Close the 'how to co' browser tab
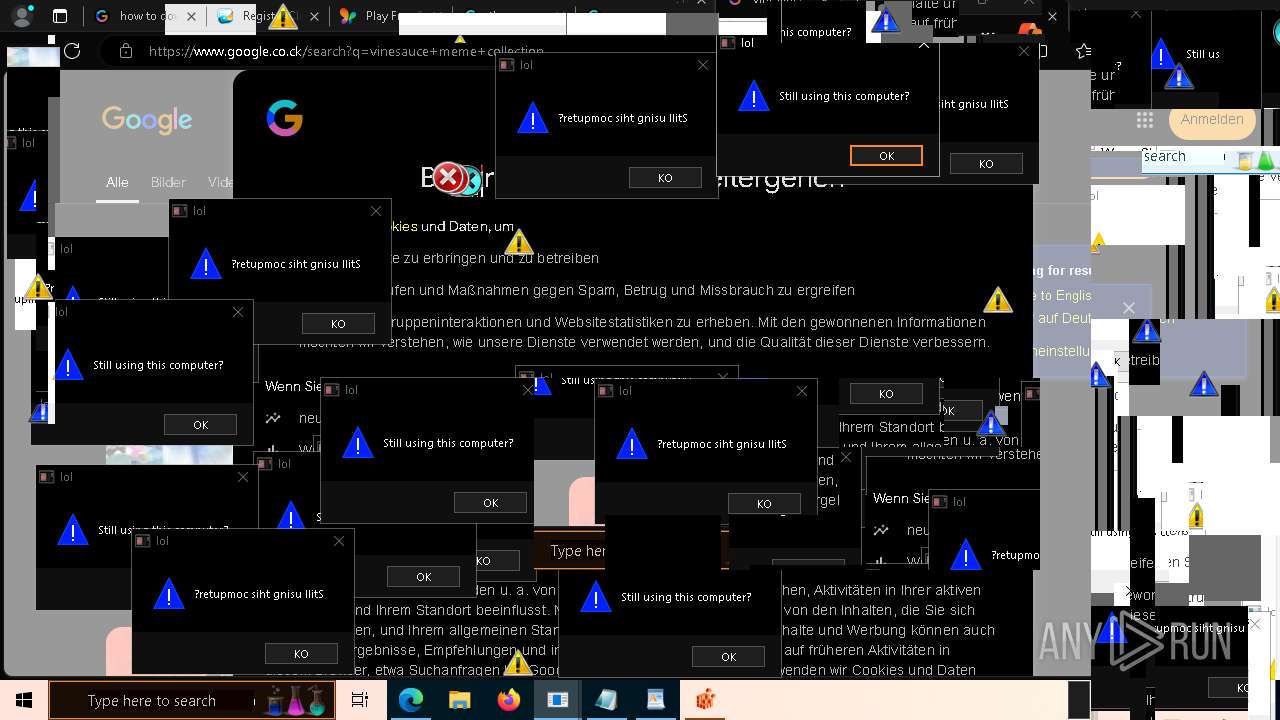 pyautogui.click(x=192, y=16)
